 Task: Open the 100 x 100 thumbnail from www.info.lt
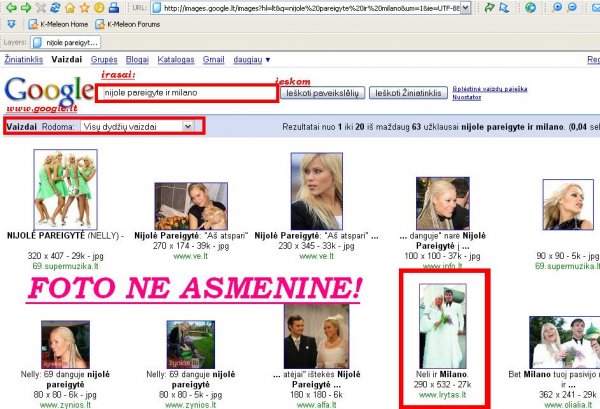[443, 203]
